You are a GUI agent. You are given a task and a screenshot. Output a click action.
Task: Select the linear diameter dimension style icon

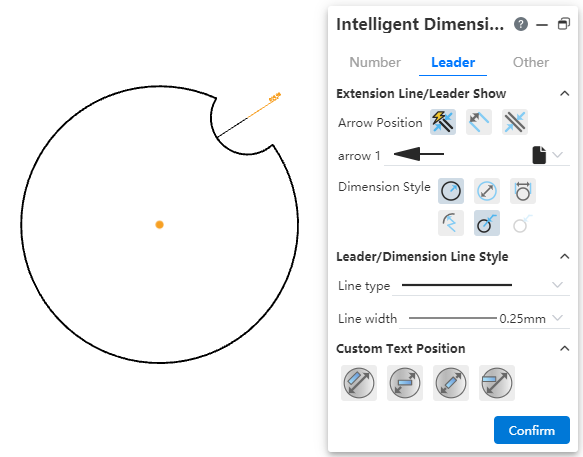(x=523, y=191)
